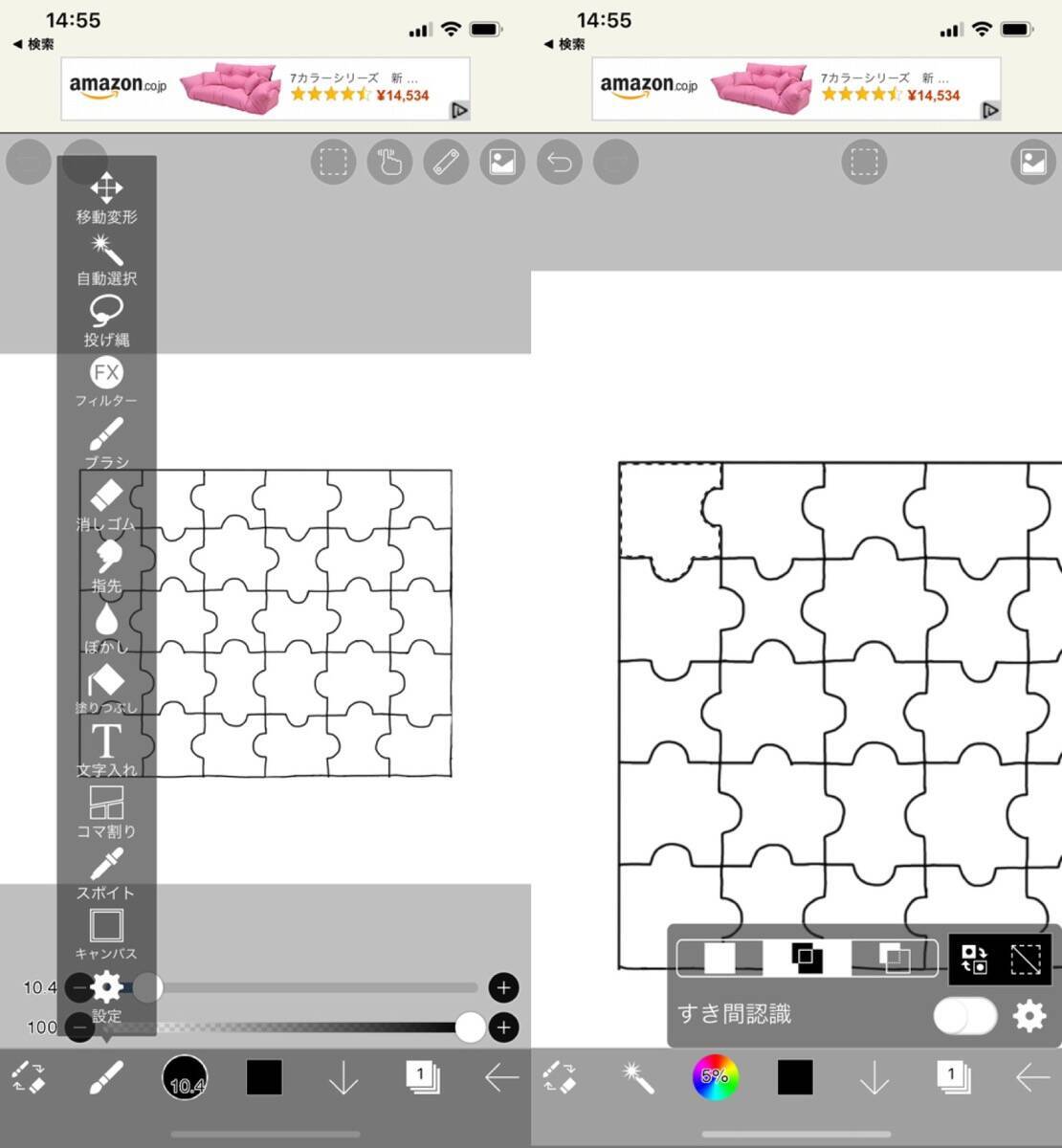The width and height of the screenshot is (1062, 1148).
Task: Open 設定 settings gear in tool list
Action: (106, 996)
